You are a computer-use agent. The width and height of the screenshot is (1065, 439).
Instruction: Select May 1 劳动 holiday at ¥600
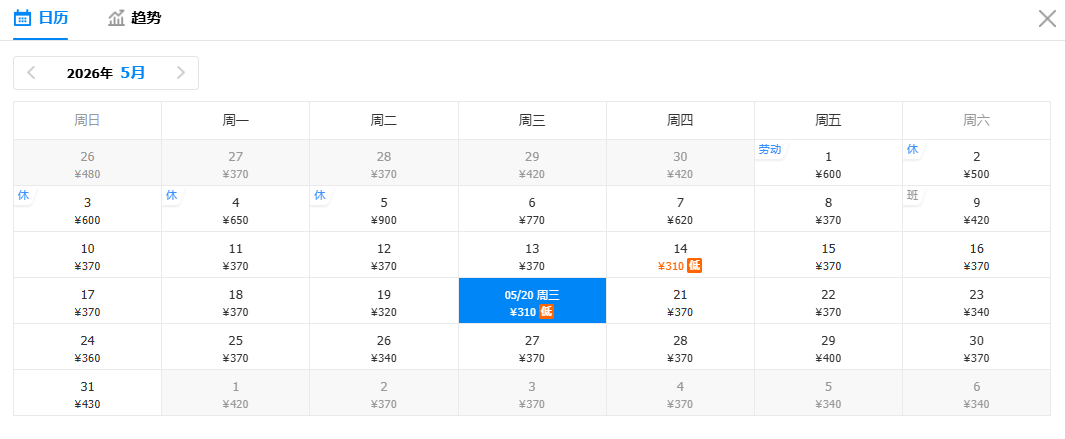(828, 163)
